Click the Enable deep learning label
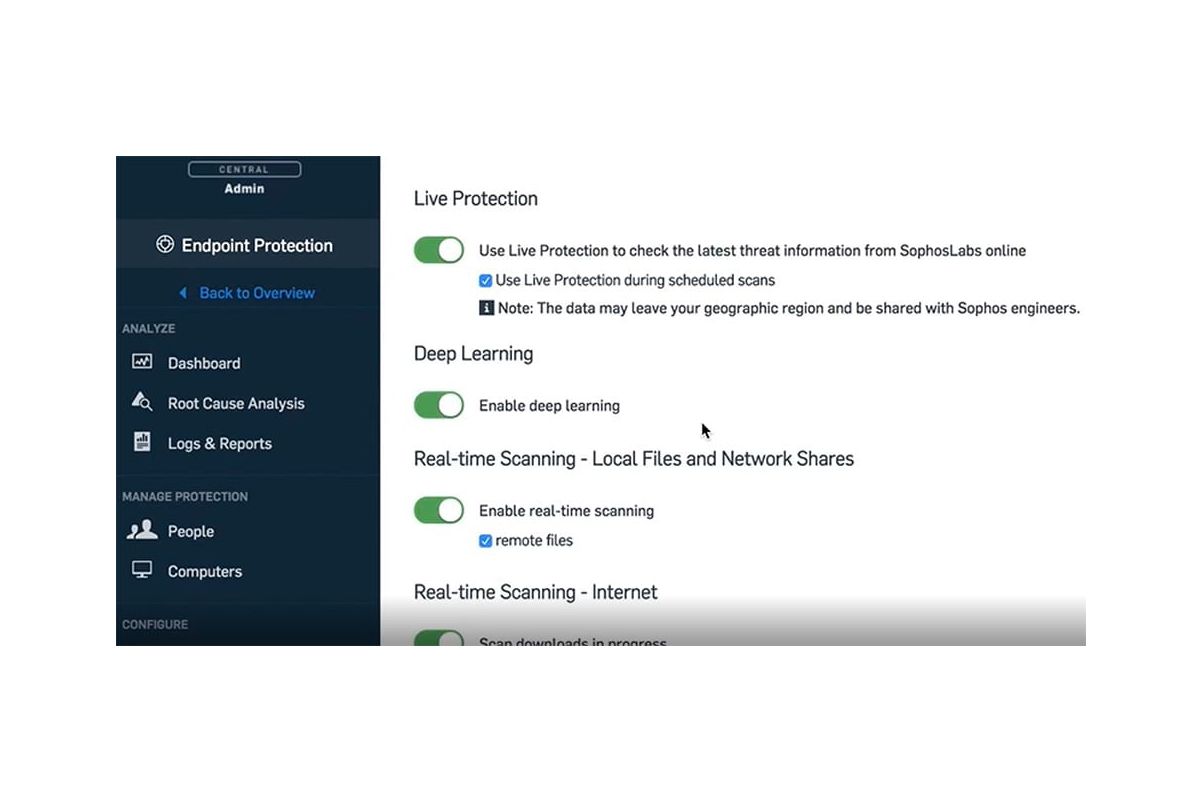 [549, 406]
